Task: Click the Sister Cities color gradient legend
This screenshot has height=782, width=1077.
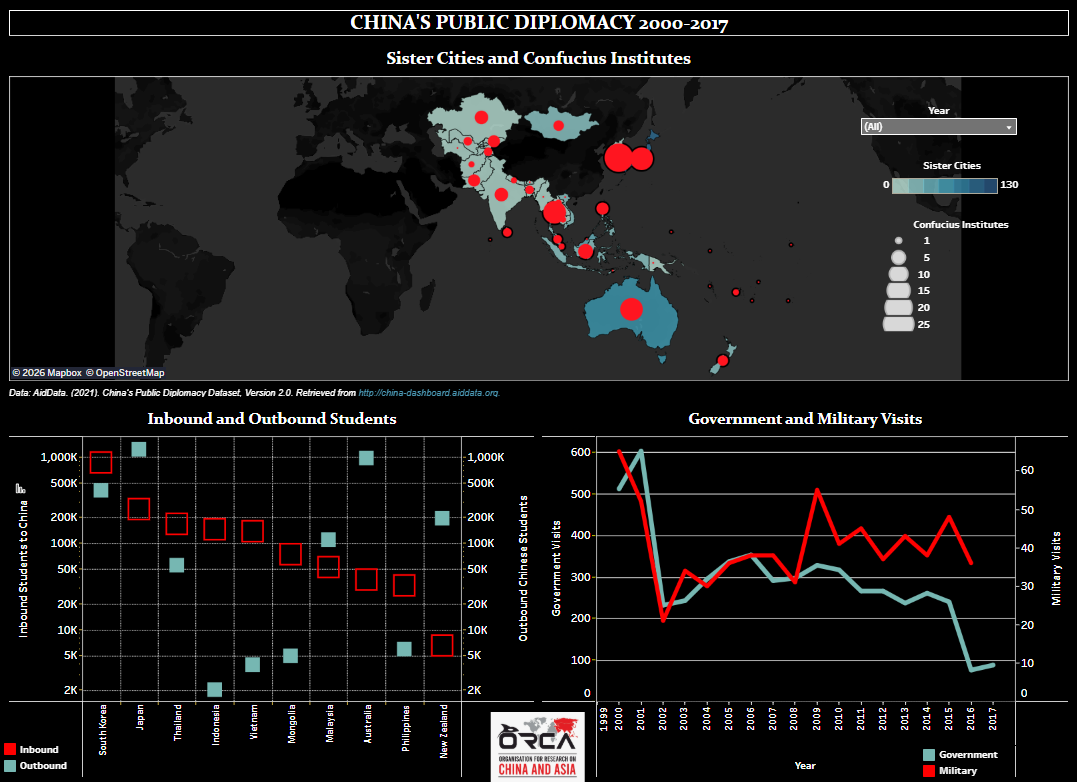Action: click(x=944, y=185)
